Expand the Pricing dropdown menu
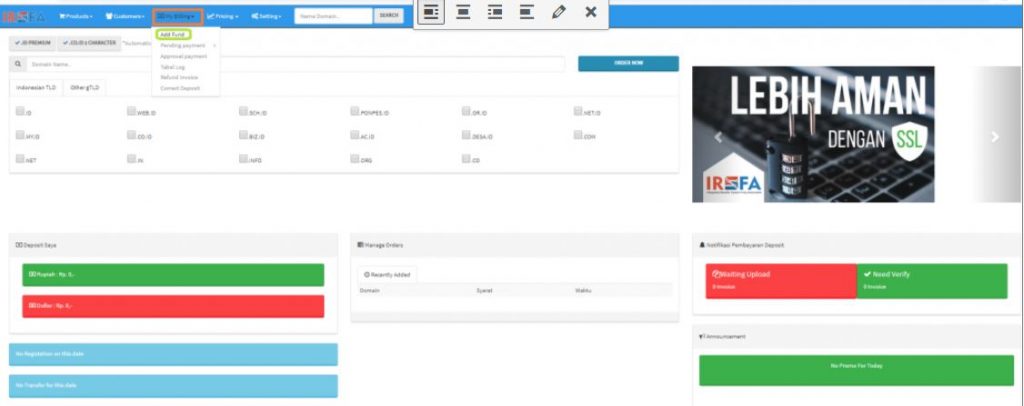The width and height of the screenshot is (1024, 406). point(223,17)
